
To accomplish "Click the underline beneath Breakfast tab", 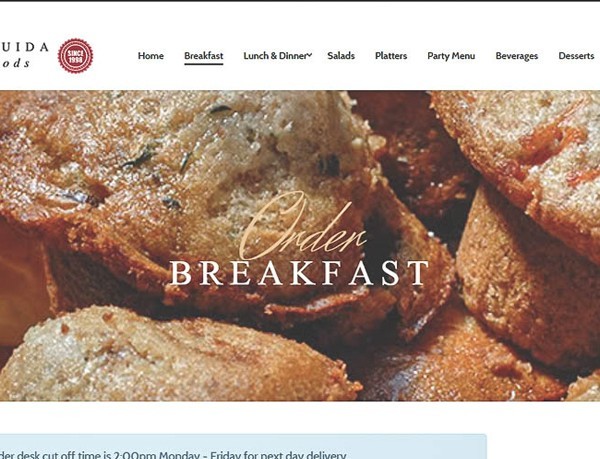I will [x=204, y=64].
